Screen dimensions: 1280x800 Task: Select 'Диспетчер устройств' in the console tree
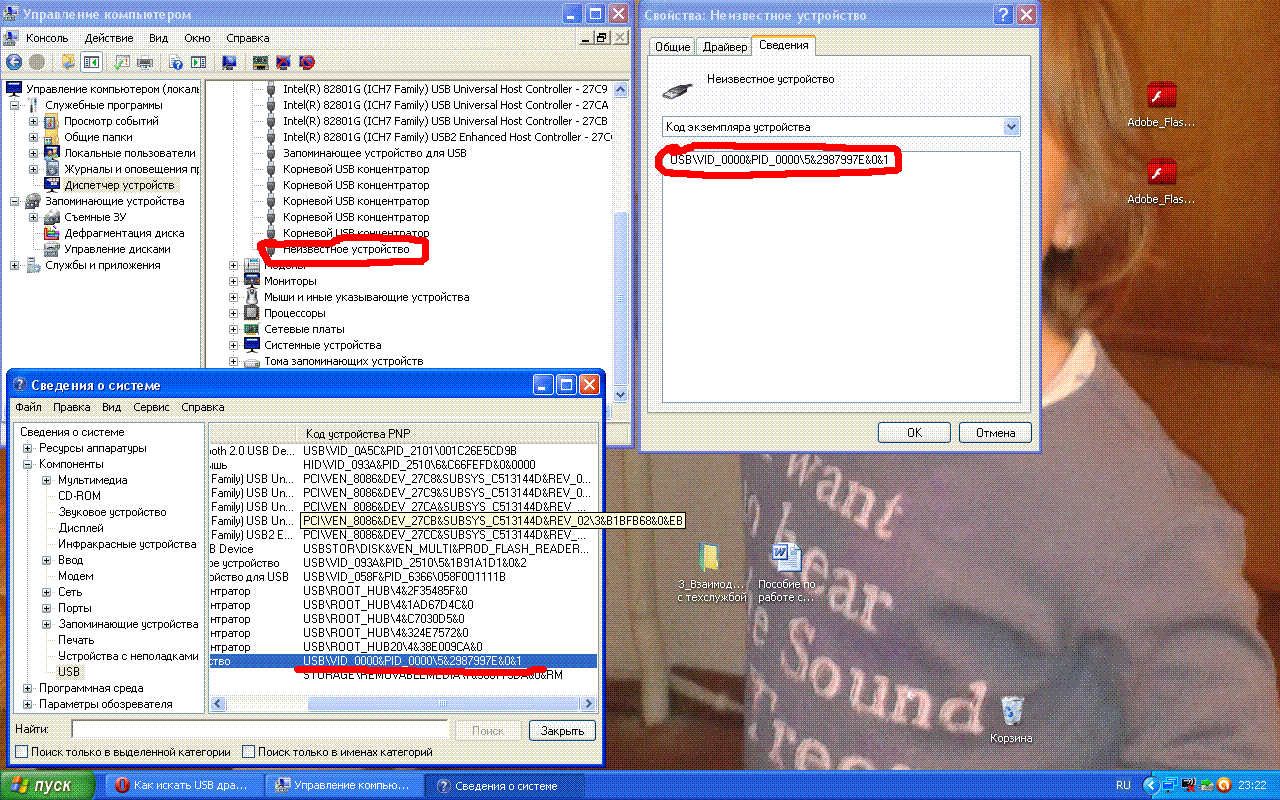click(x=119, y=185)
